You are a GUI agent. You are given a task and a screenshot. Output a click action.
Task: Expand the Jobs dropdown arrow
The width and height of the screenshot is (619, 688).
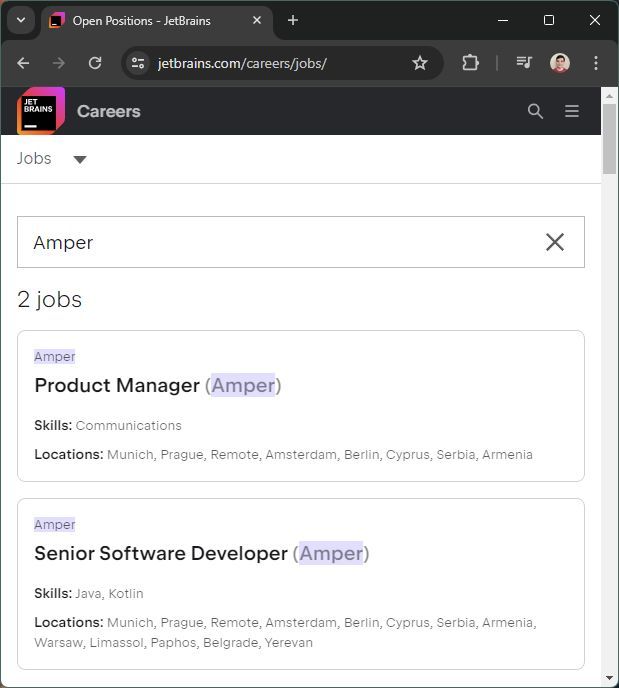(x=80, y=159)
